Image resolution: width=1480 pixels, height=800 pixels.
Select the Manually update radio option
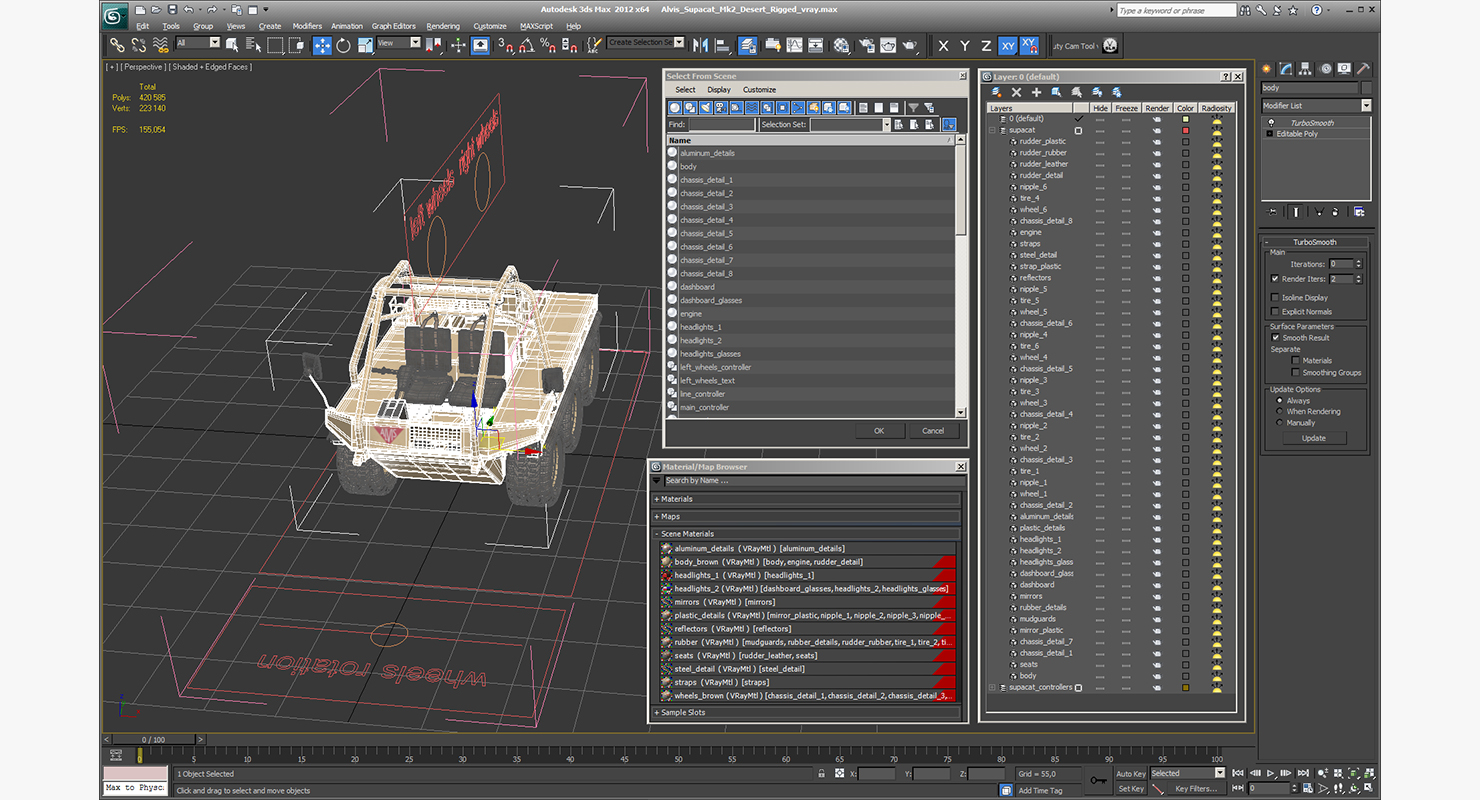click(x=1279, y=423)
